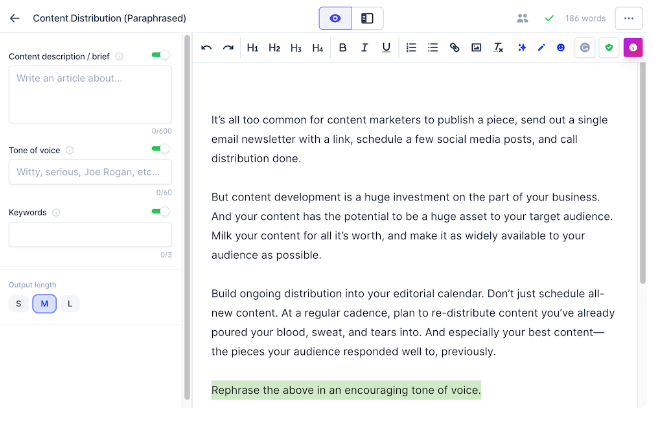The image size is (655, 423).
Task: Toggle the Content description / brief switch
Action: pos(160,56)
